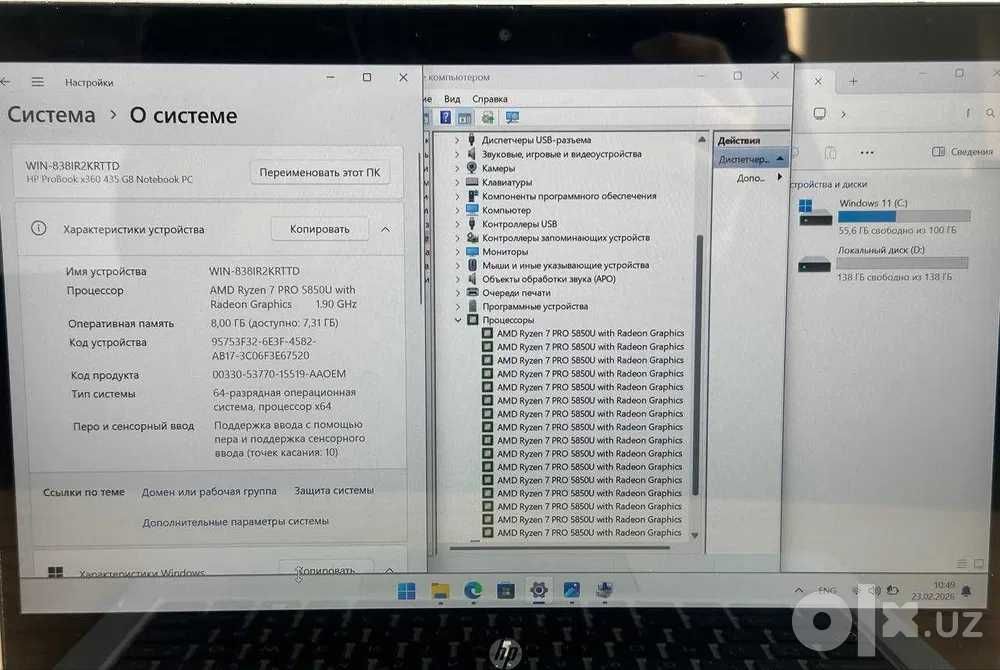
Task: Expand Звуковые, игровые и видеоустройства node
Action: click(x=457, y=154)
